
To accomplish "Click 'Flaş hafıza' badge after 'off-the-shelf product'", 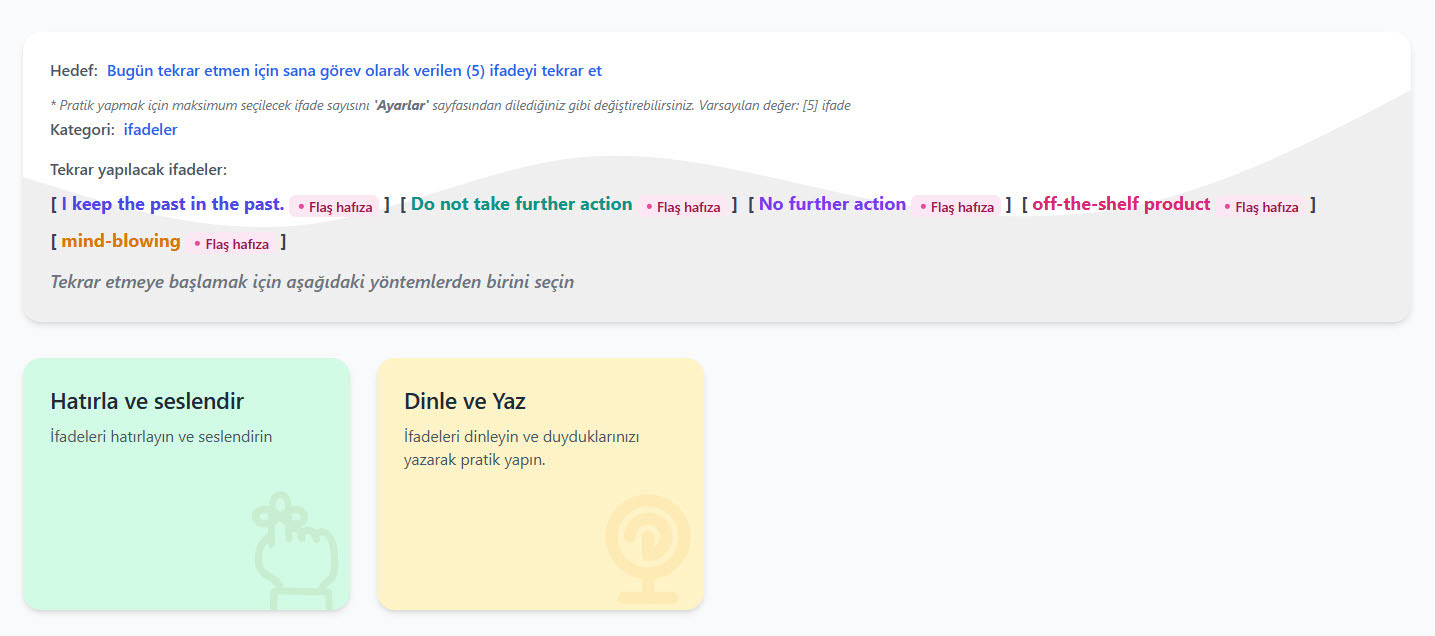I will pos(1260,207).
